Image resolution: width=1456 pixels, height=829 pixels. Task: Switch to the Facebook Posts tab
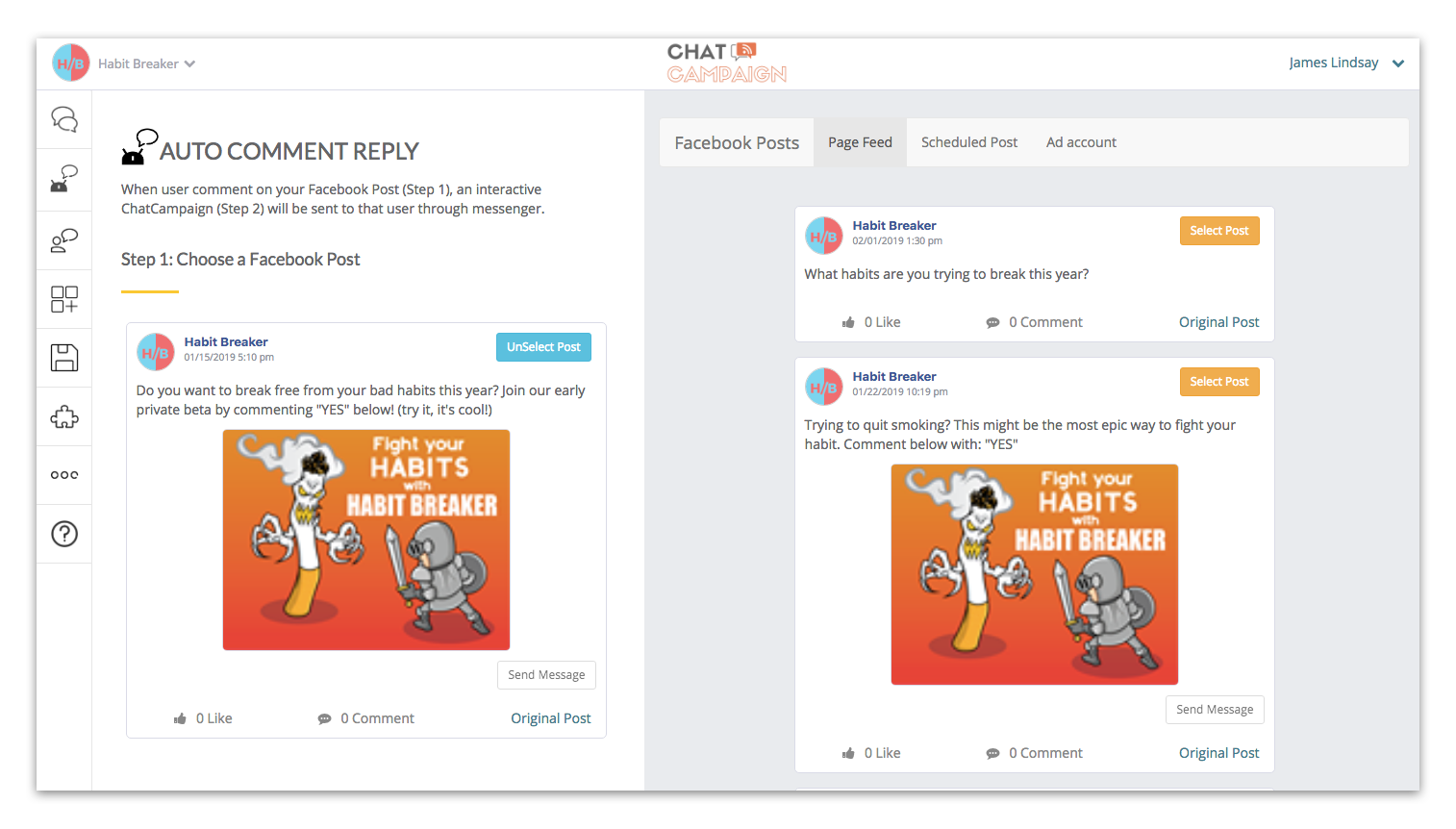coord(737,142)
